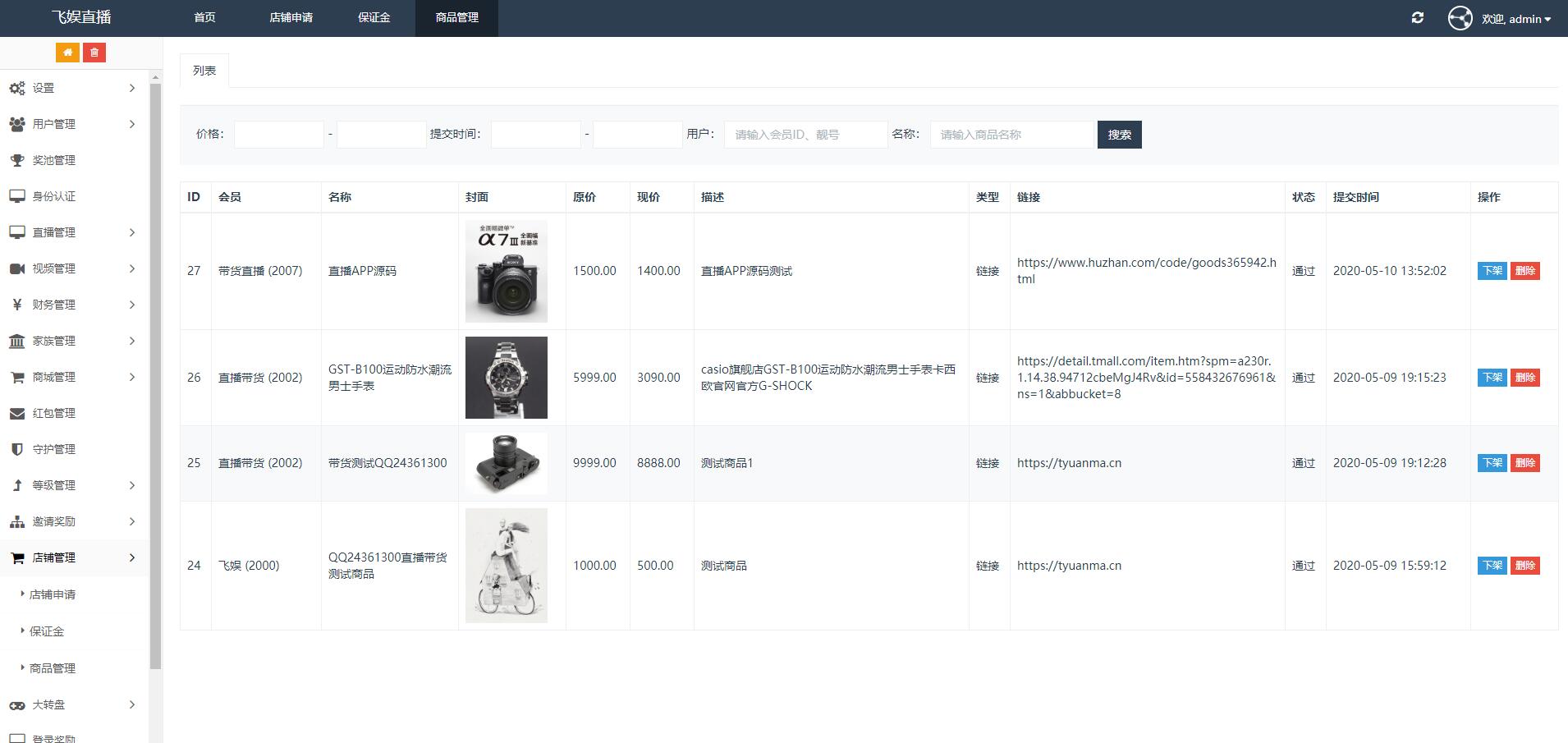Viewport: 1568px width, 743px height.
Task: Open 身份认证 with the monitor icon
Action: coord(54,196)
